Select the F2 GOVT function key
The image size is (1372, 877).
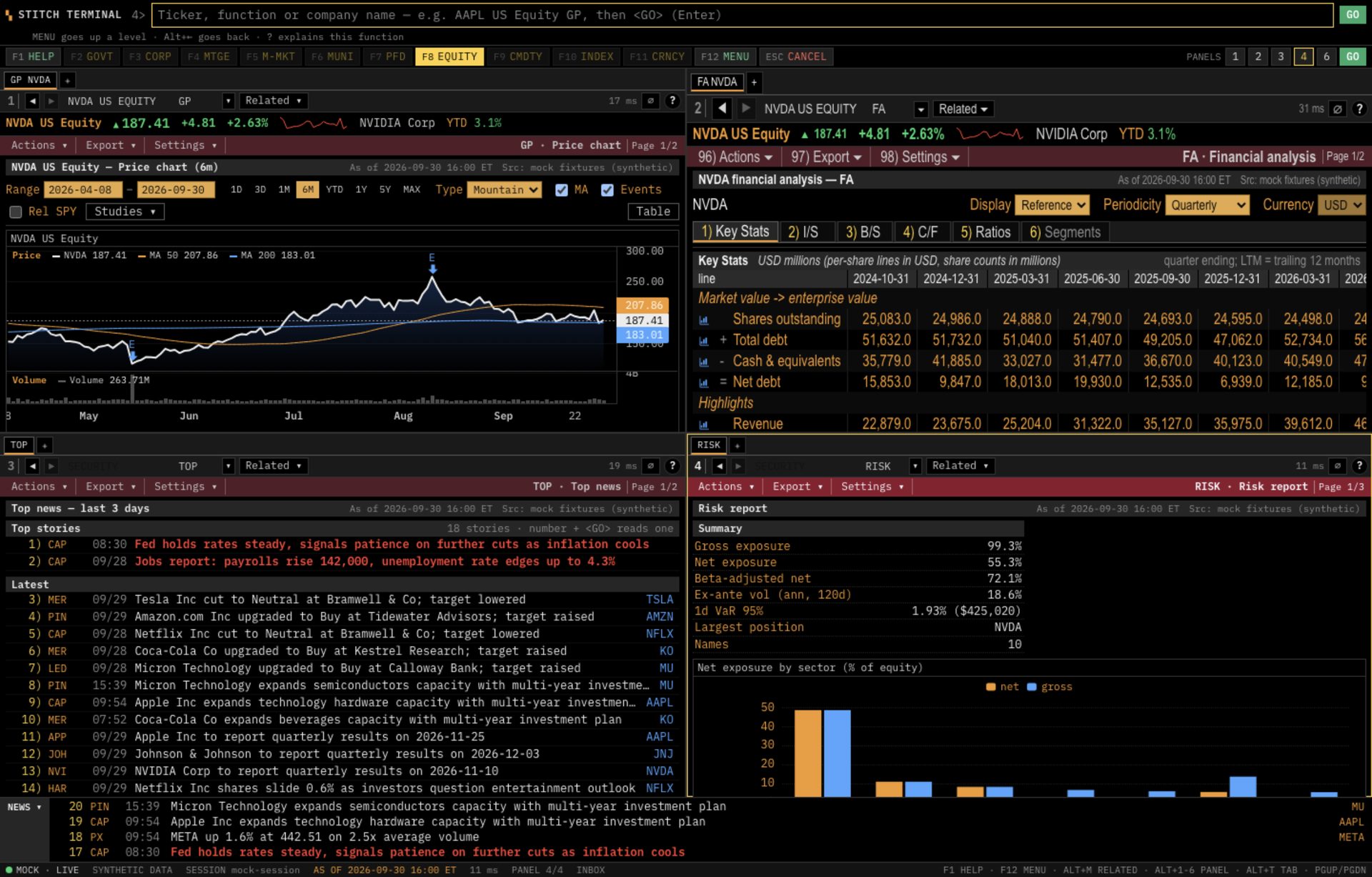91,56
